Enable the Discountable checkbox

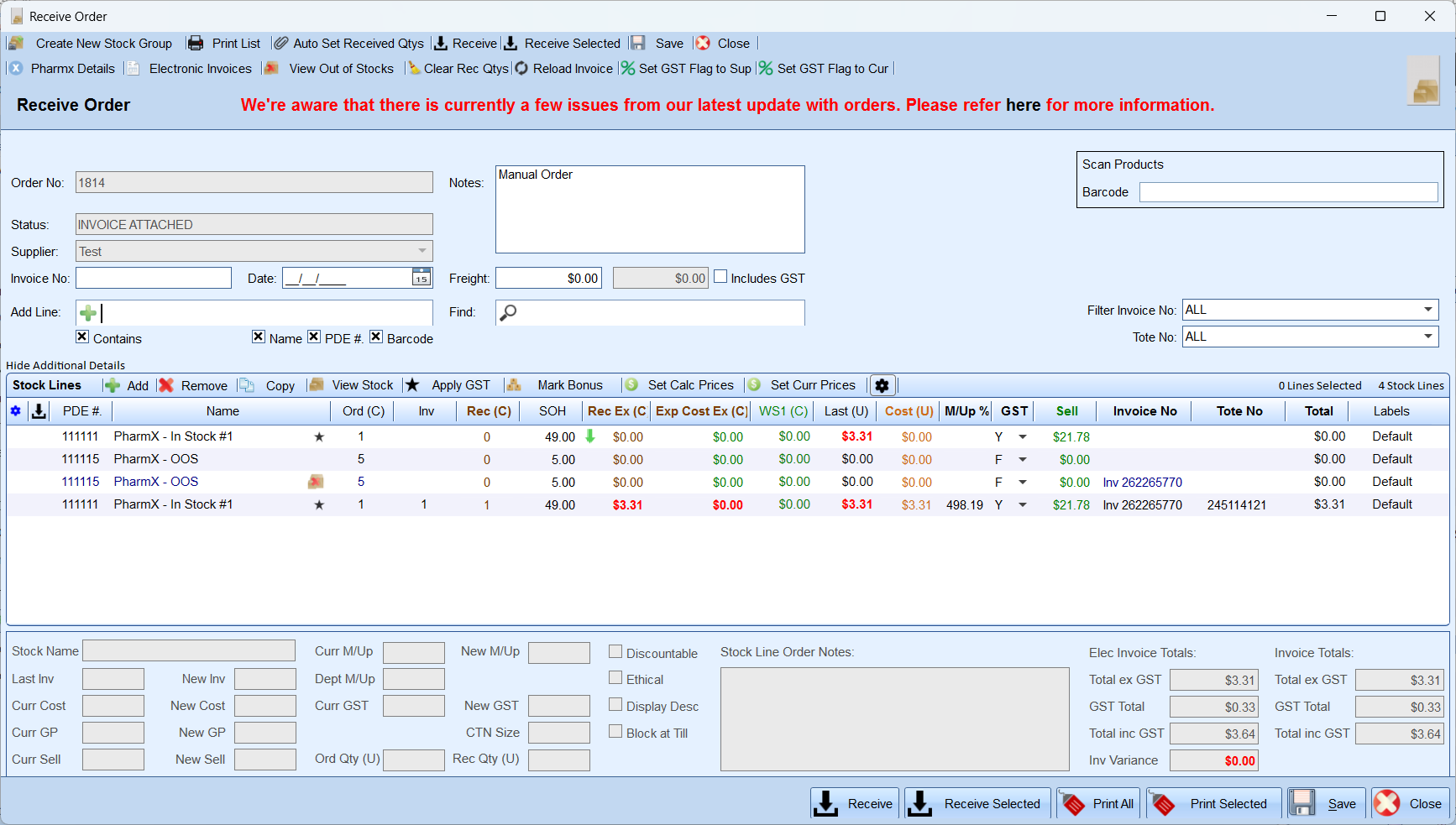pyautogui.click(x=615, y=652)
